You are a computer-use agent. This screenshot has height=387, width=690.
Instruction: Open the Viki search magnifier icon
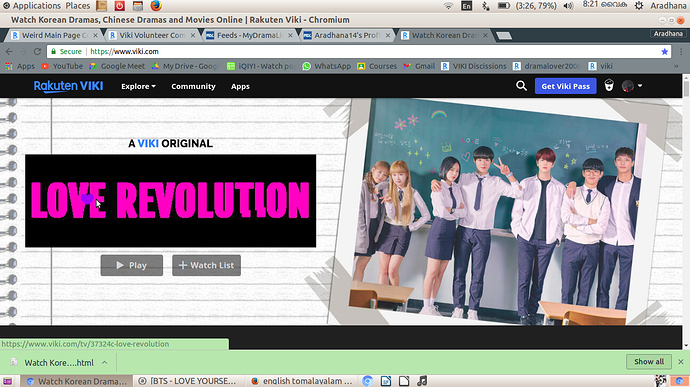(521, 86)
